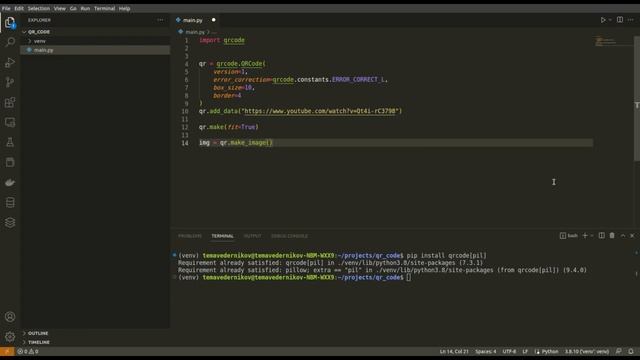Maximize the panel size chevron
Image resolution: width=640 pixels, height=360 pixels.
pyautogui.click(x=623, y=236)
